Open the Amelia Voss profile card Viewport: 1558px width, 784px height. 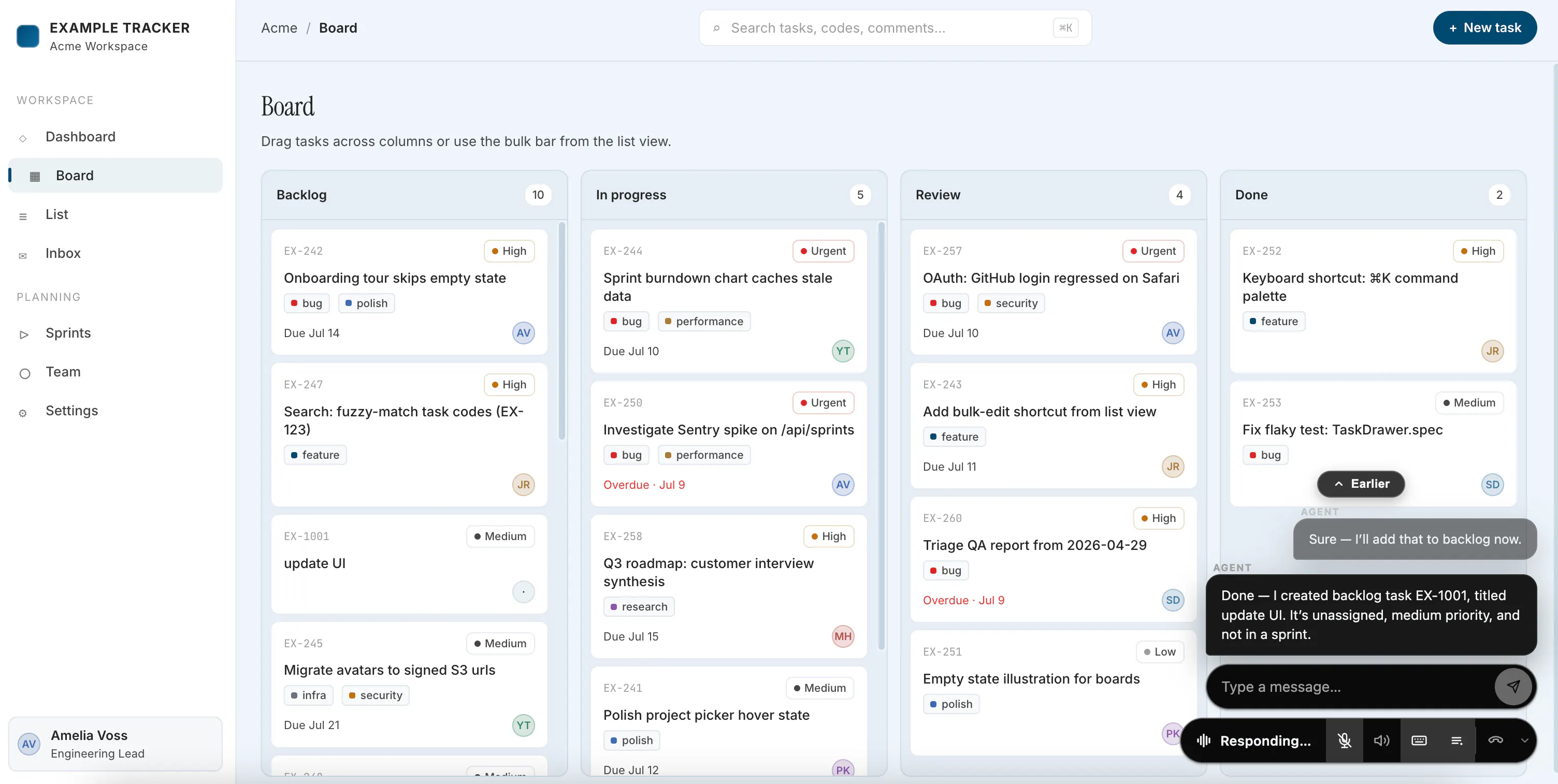click(x=115, y=744)
